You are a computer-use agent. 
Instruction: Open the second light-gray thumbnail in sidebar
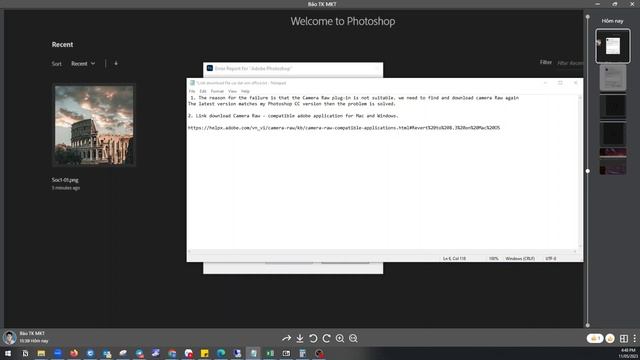(613, 78)
